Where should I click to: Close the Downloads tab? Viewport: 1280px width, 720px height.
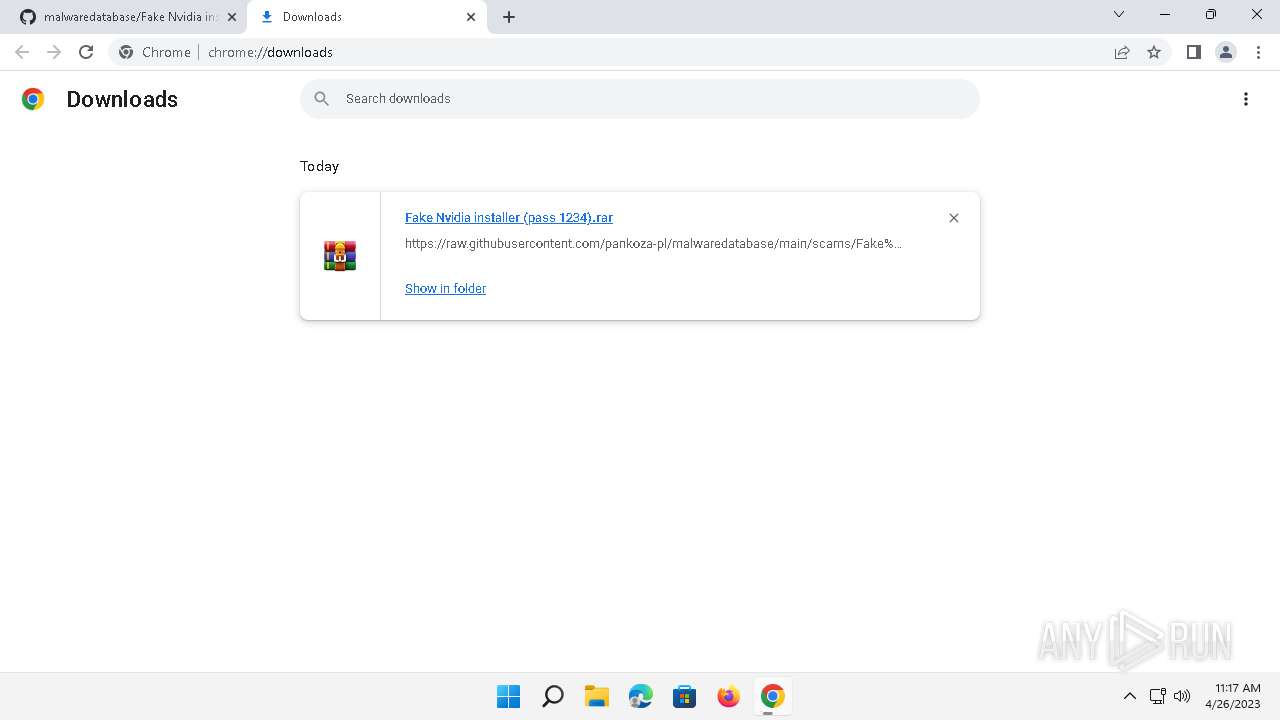[x=471, y=17]
